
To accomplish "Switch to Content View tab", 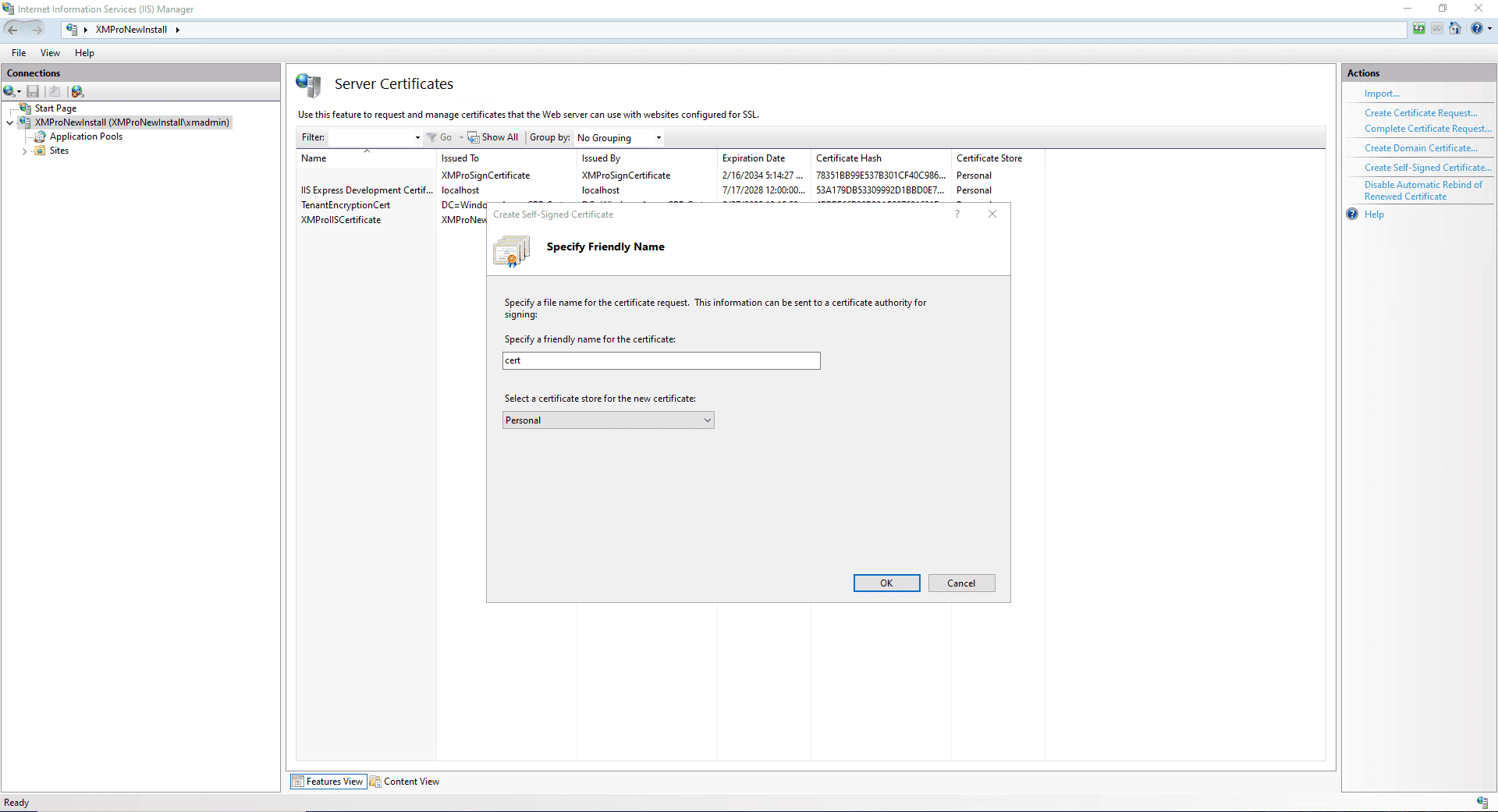I will (404, 782).
